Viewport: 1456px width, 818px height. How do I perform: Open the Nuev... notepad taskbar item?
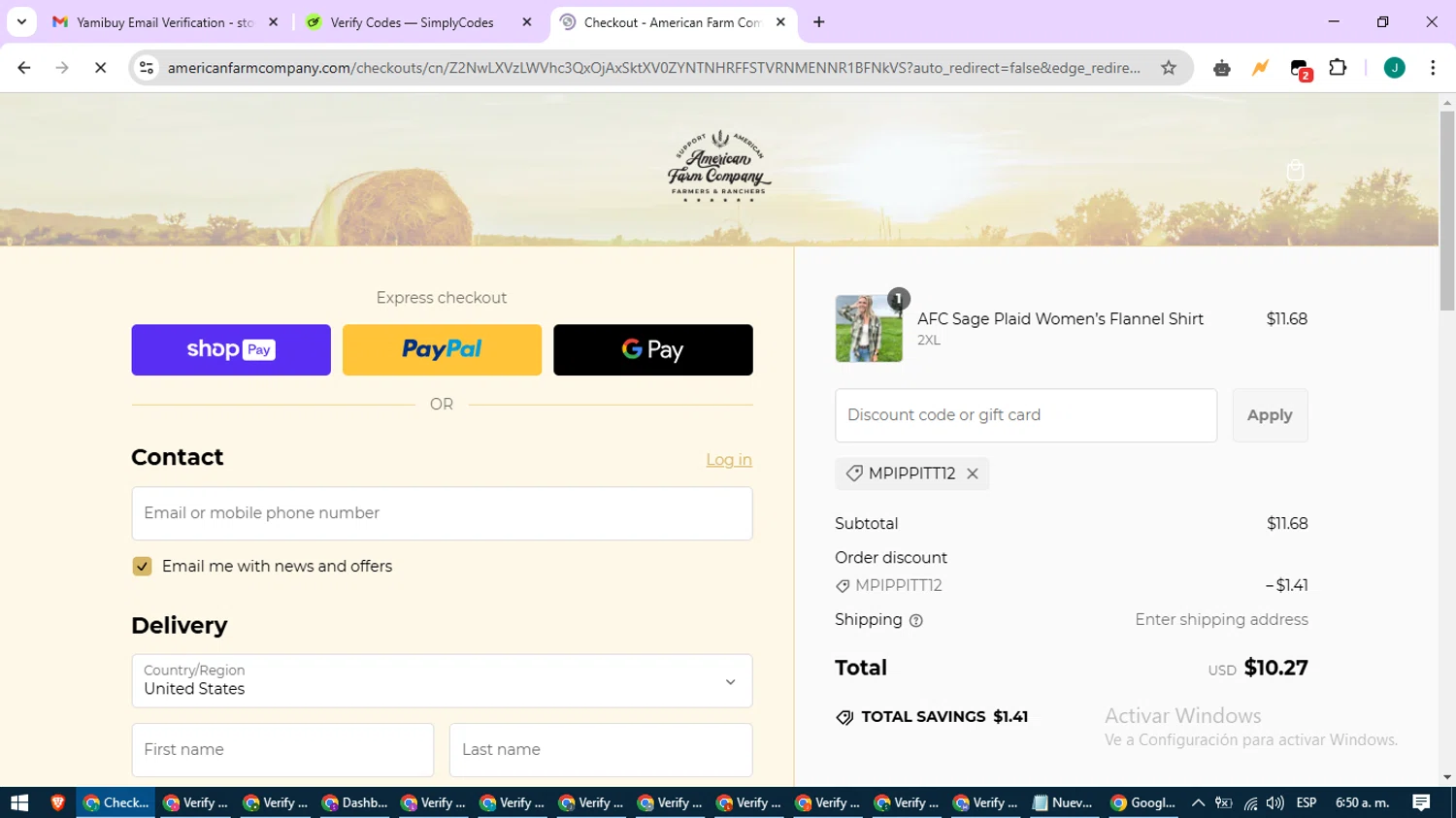coord(1063,802)
